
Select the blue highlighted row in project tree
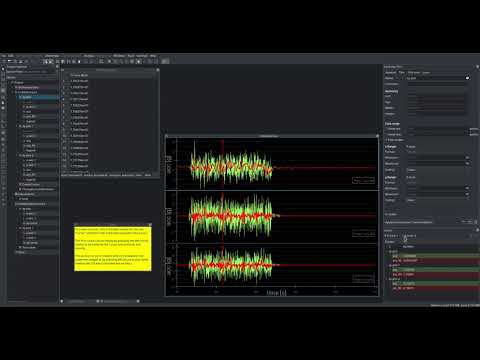[38, 97]
